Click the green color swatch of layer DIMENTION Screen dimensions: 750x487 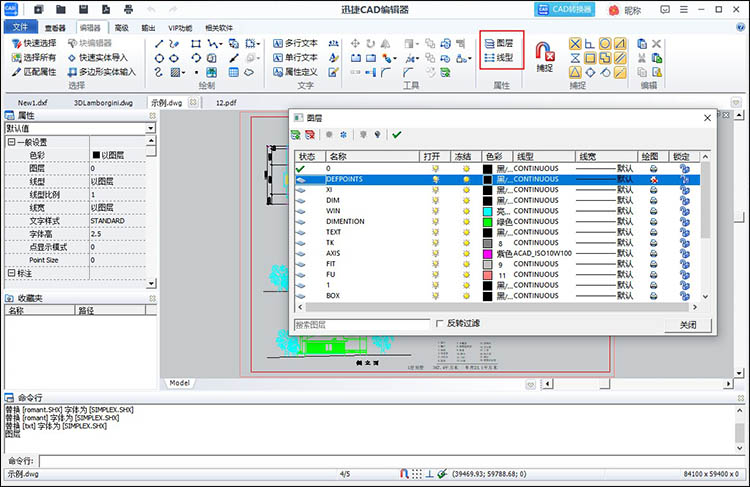(x=487, y=222)
